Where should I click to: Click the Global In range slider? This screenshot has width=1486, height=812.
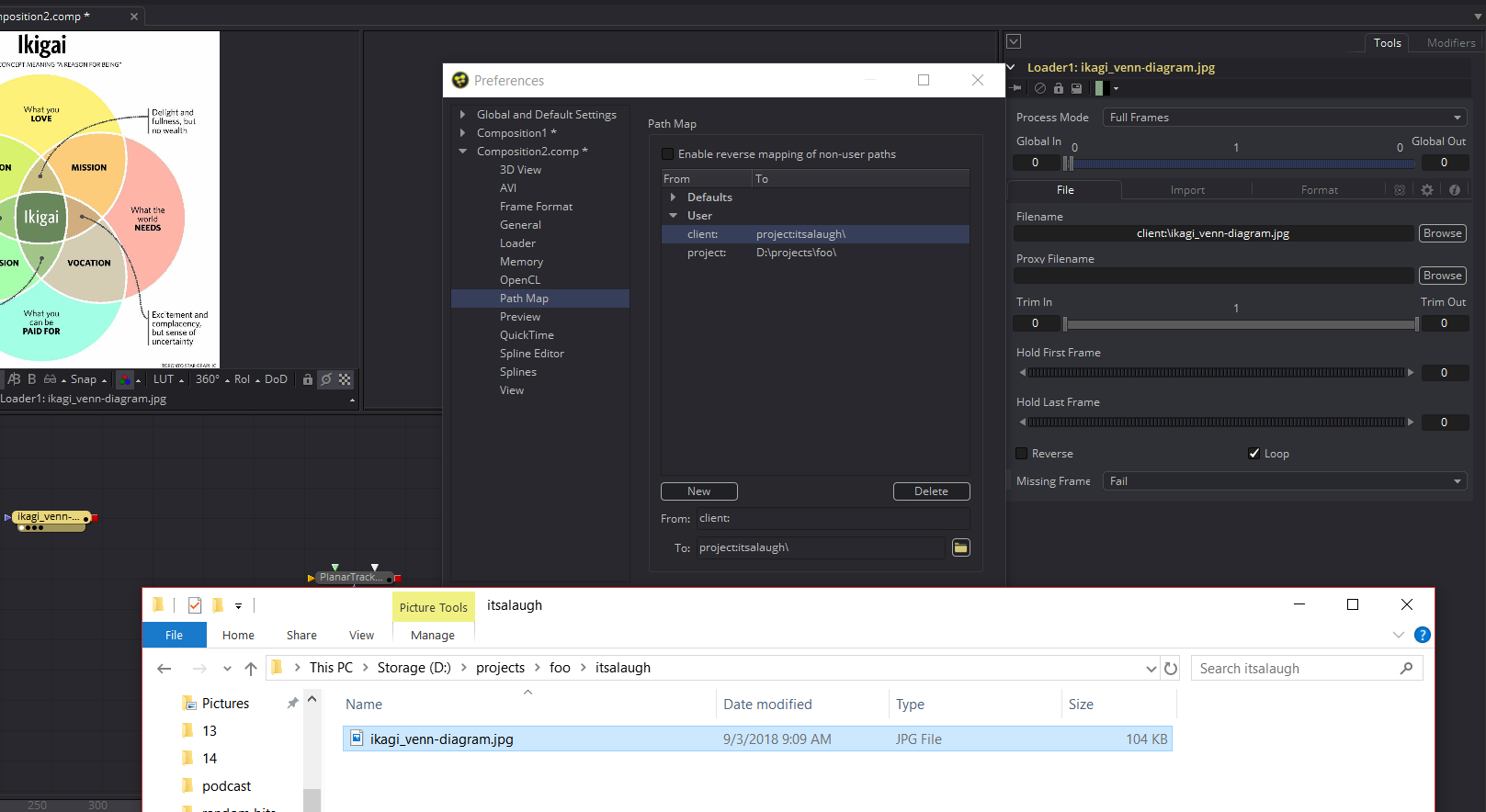(1239, 164)
